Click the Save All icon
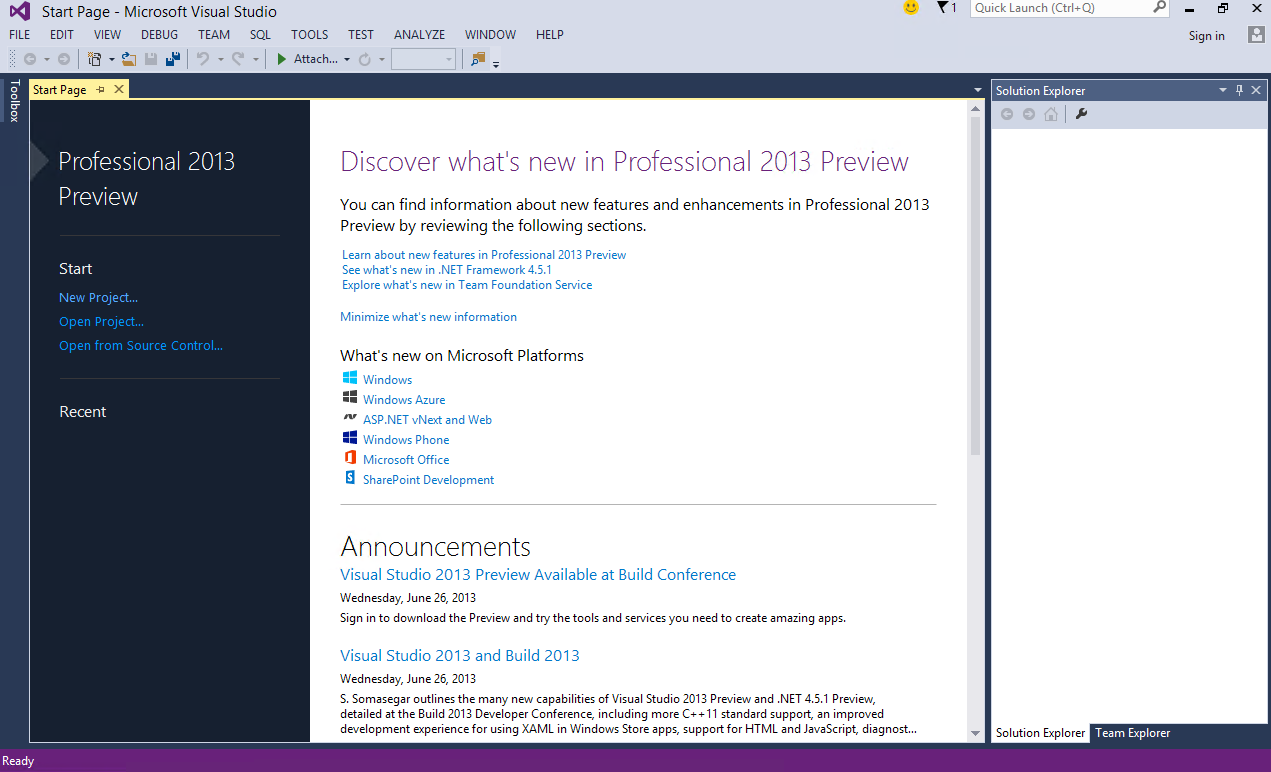Viewport: 1271px width, 772px height. [x=172, y=59]
